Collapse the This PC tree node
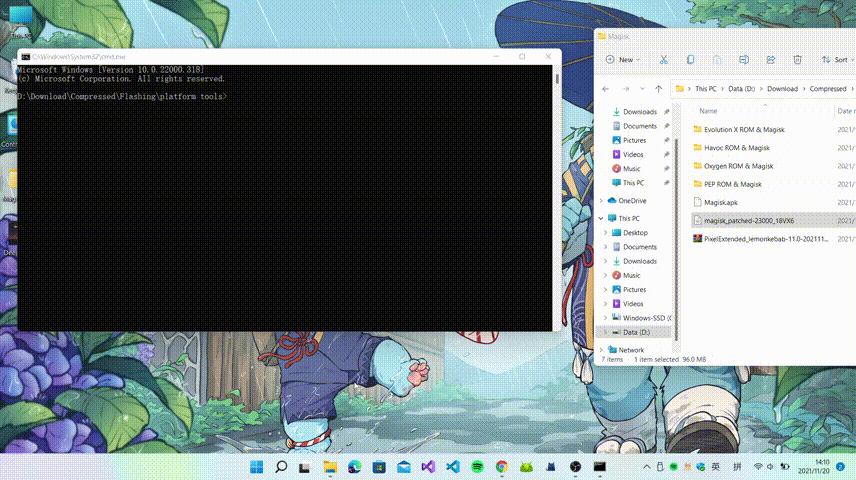 pos(602,218)
